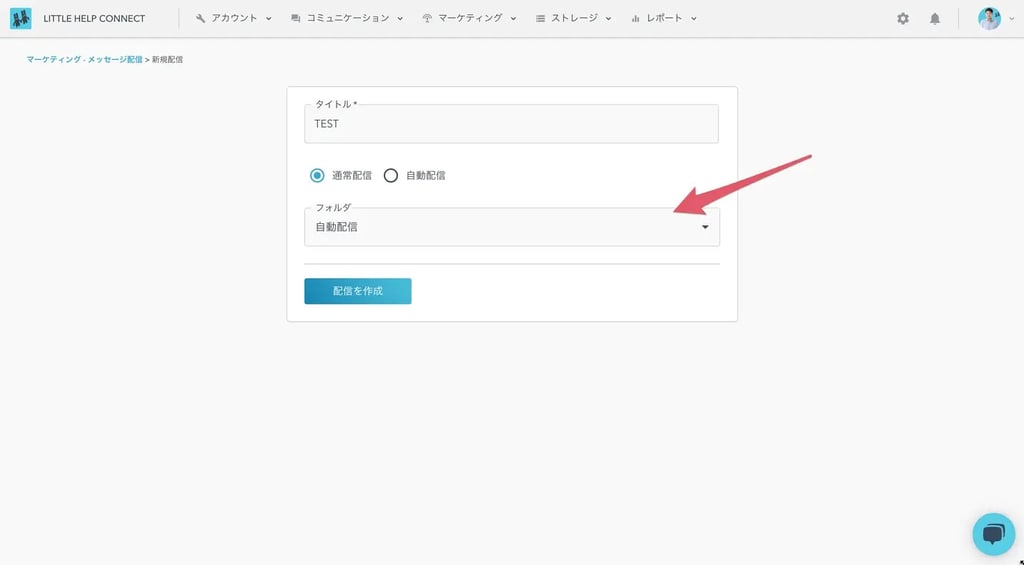
Task: Click the wrench icon beside アカウント
Action: click(x=200, y=18)
